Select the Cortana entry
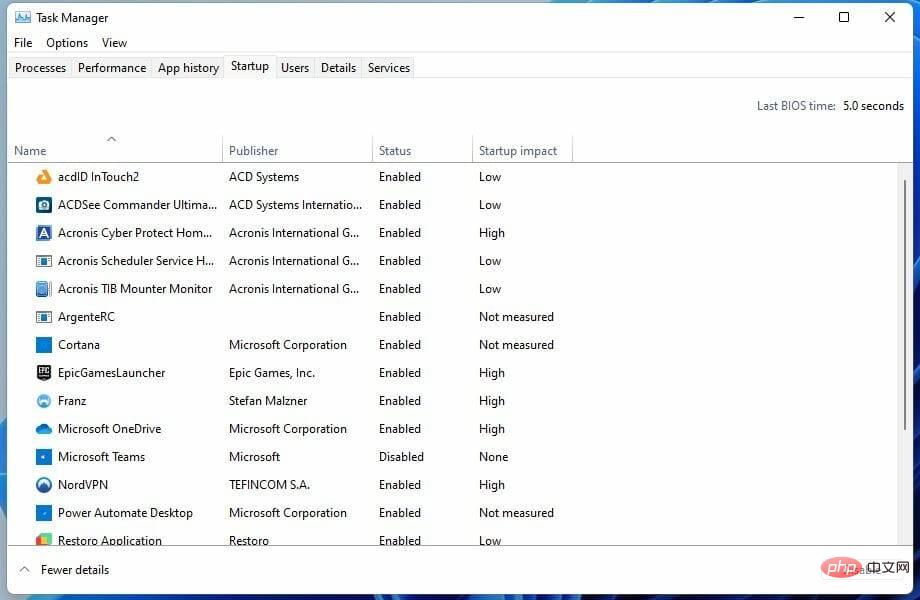920x600 pixels. click(79, 345)
